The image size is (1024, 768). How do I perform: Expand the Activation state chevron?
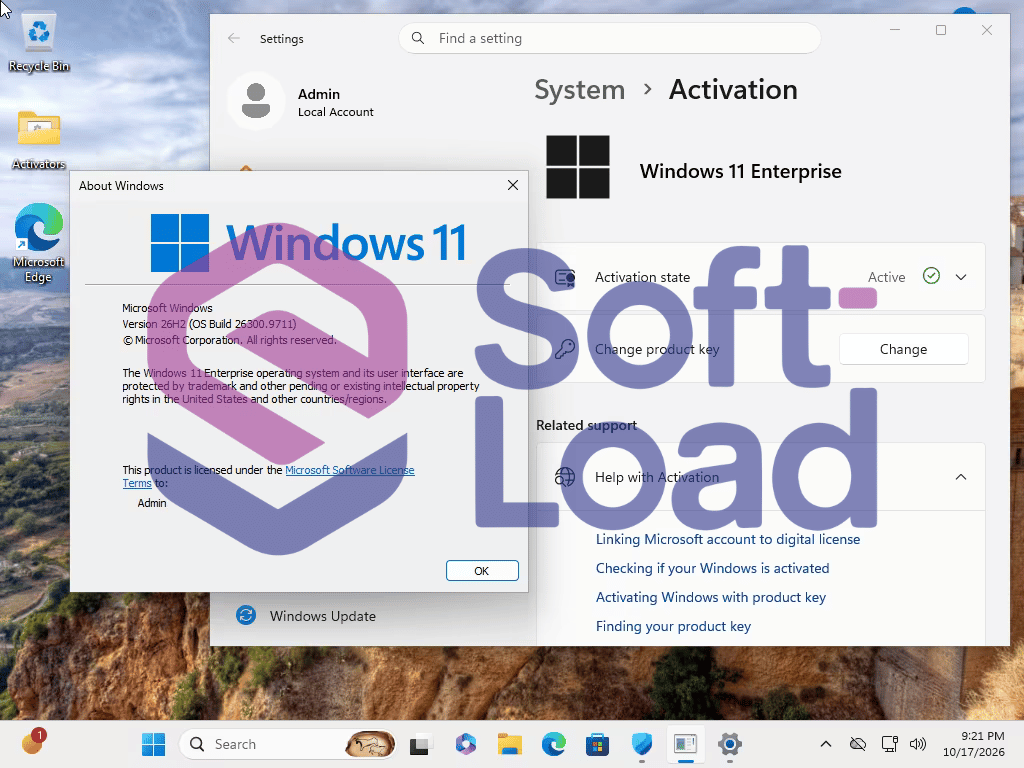961,277
